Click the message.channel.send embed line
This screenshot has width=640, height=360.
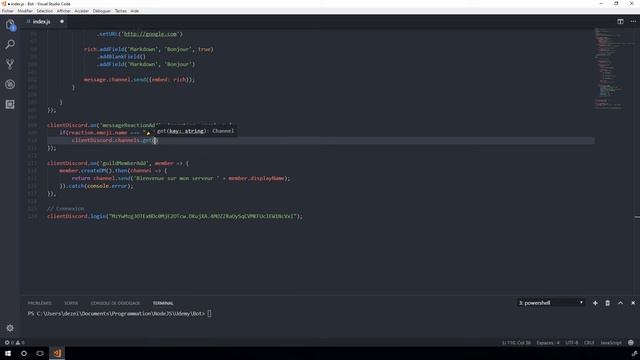click(139, 80)
